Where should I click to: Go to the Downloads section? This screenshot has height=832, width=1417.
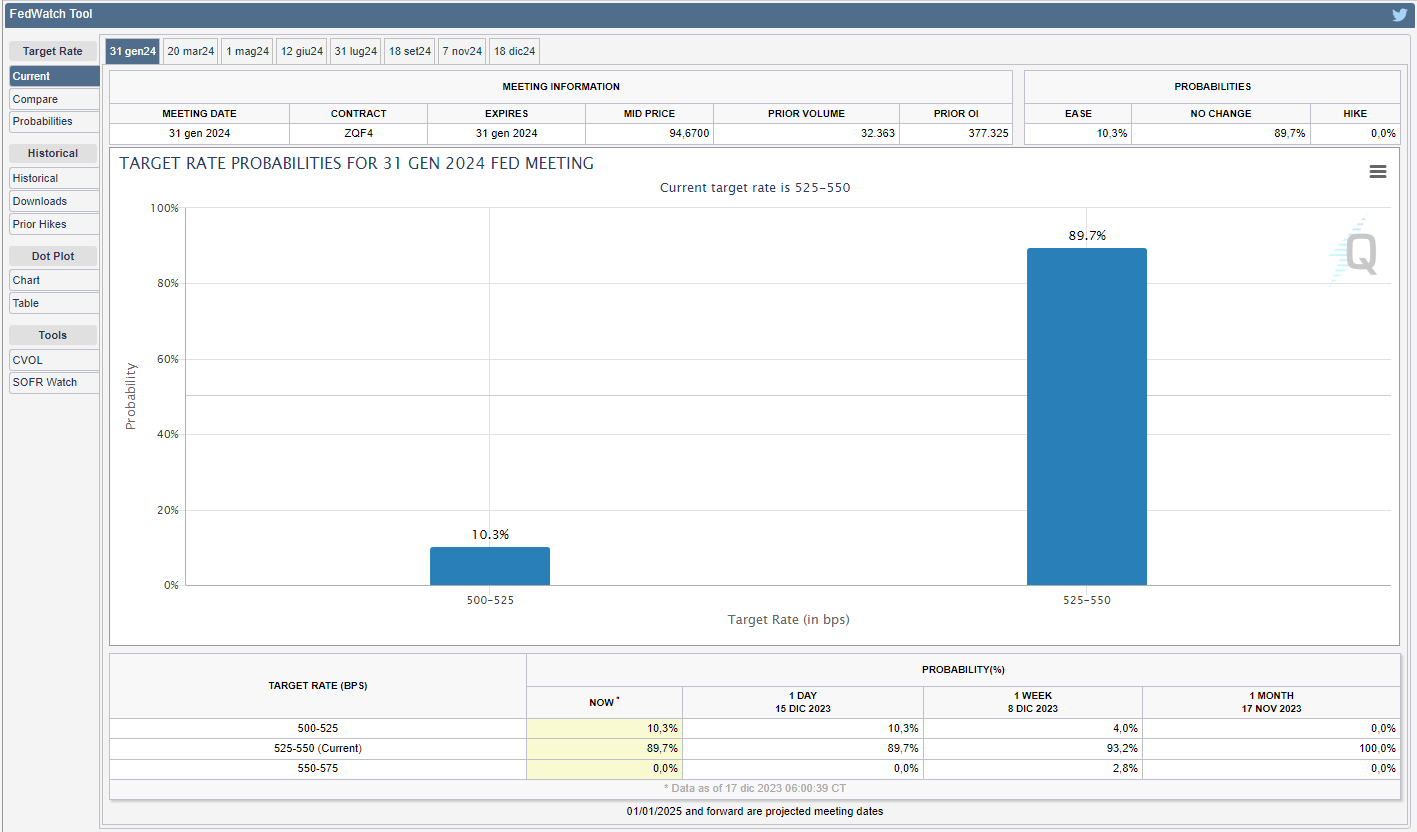(54, 201)
